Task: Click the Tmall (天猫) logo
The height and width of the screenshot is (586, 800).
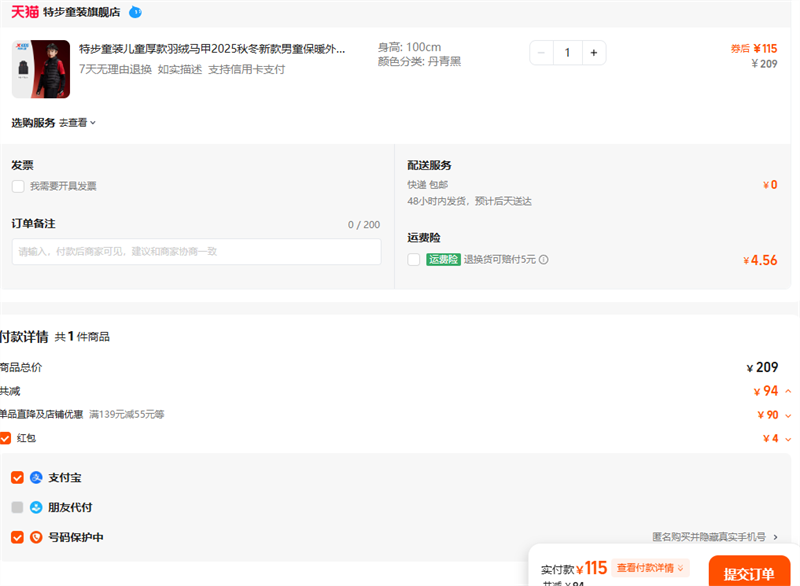Action: (x=25, y=12)
